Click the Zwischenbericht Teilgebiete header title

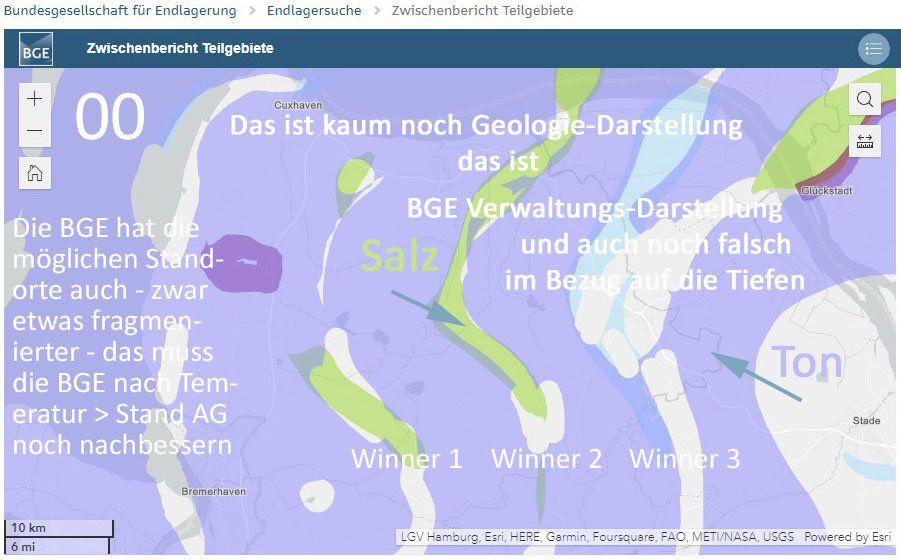tap(180, 48)
